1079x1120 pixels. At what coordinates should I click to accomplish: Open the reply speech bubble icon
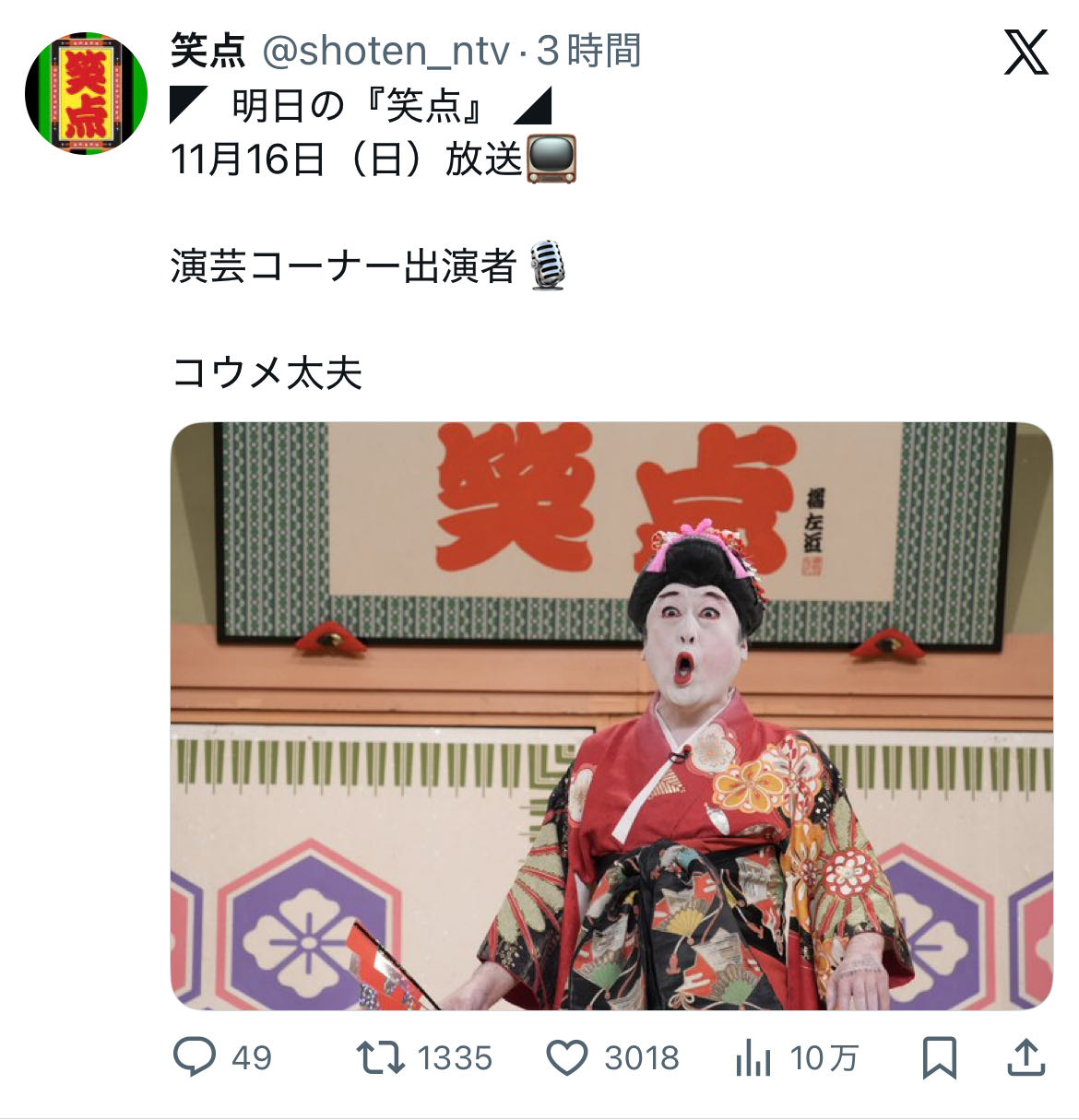[195, 1057]
